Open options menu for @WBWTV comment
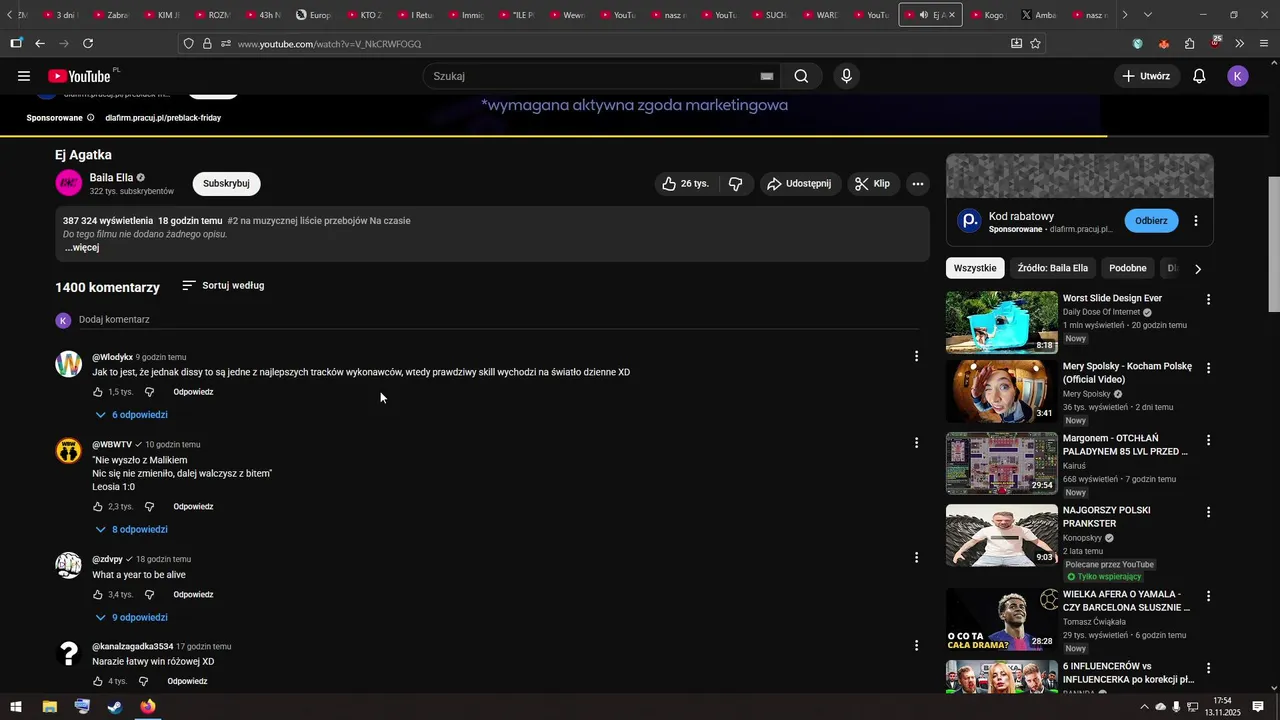1280x720 pixels. click(916, 443)
